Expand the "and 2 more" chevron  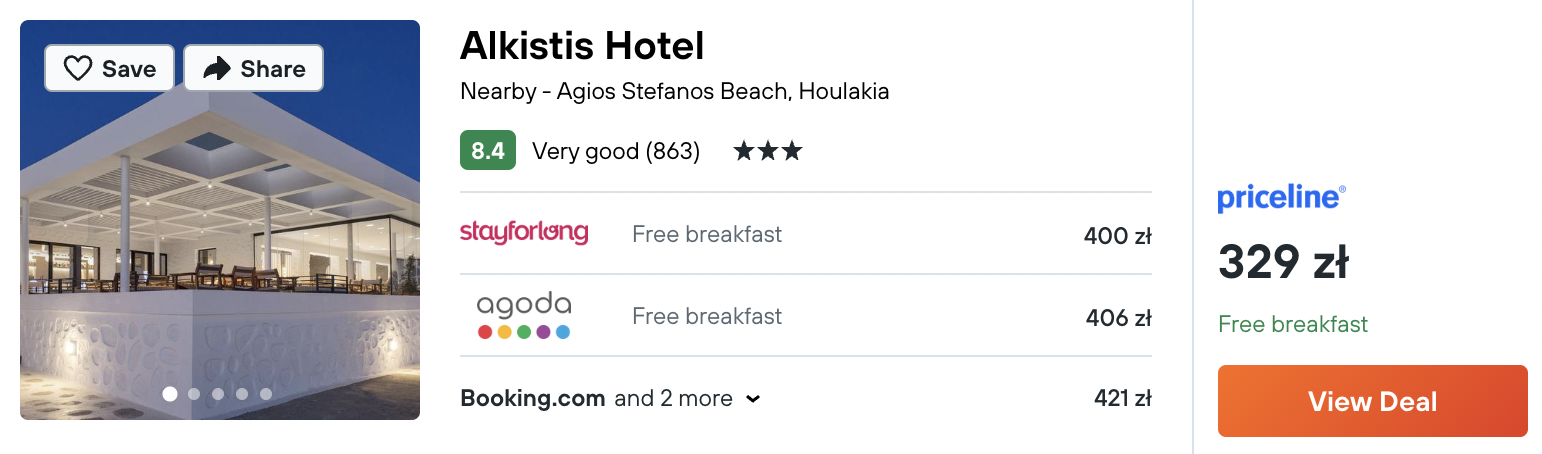tap(753, 399)
